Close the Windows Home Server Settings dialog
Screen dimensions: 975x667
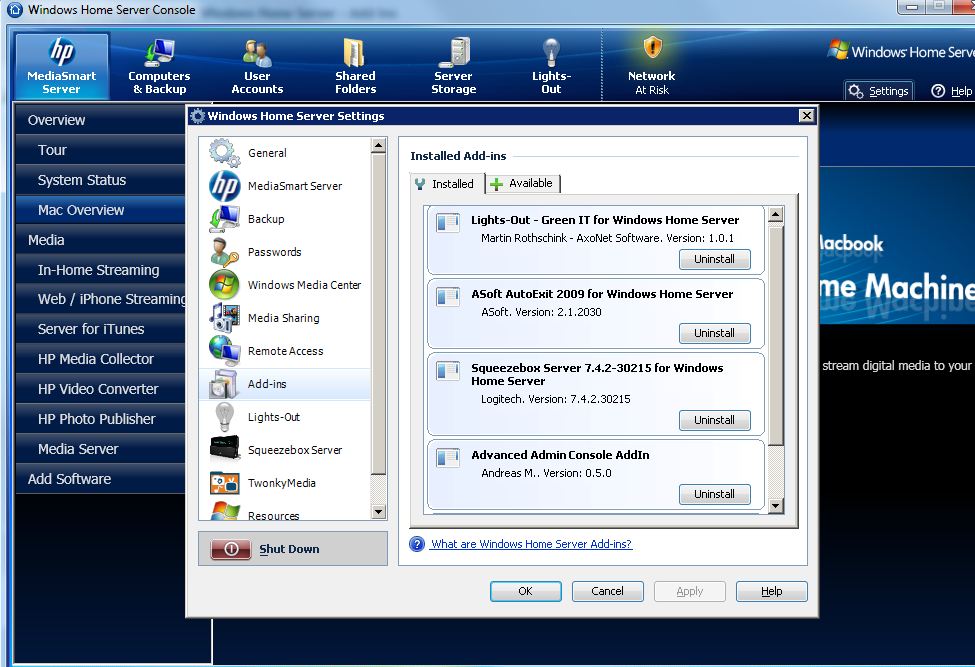806,116
